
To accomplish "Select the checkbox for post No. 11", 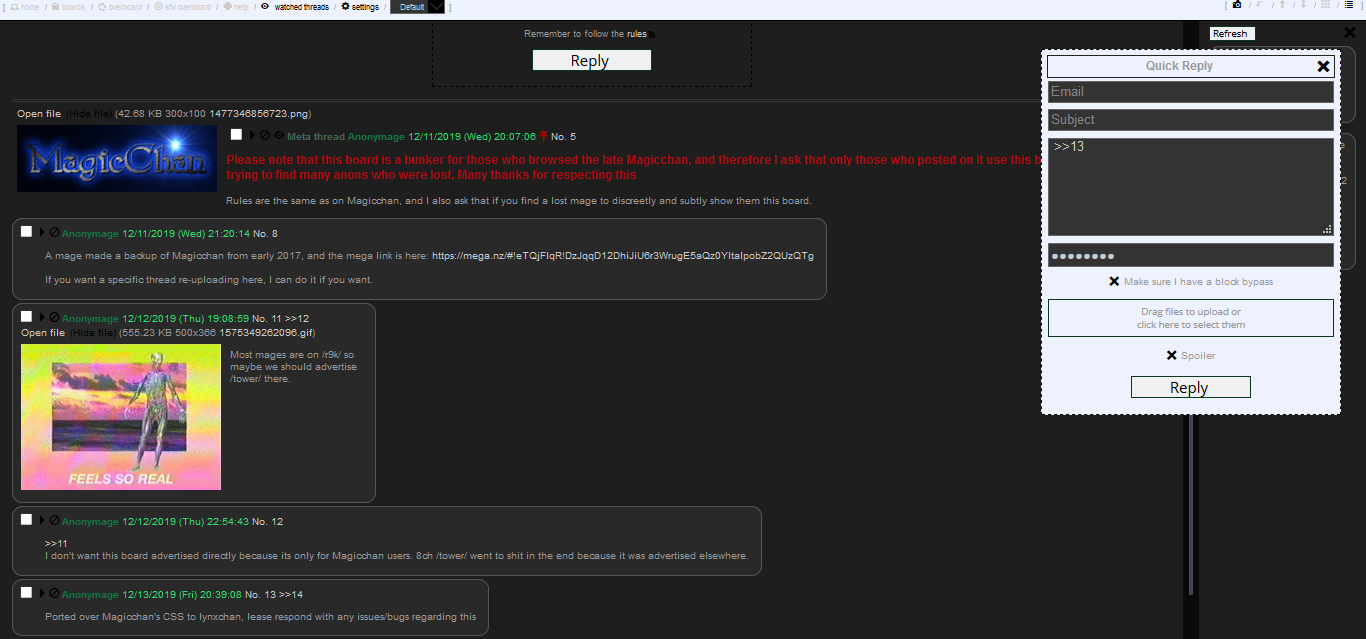I will tap(26, 317).
